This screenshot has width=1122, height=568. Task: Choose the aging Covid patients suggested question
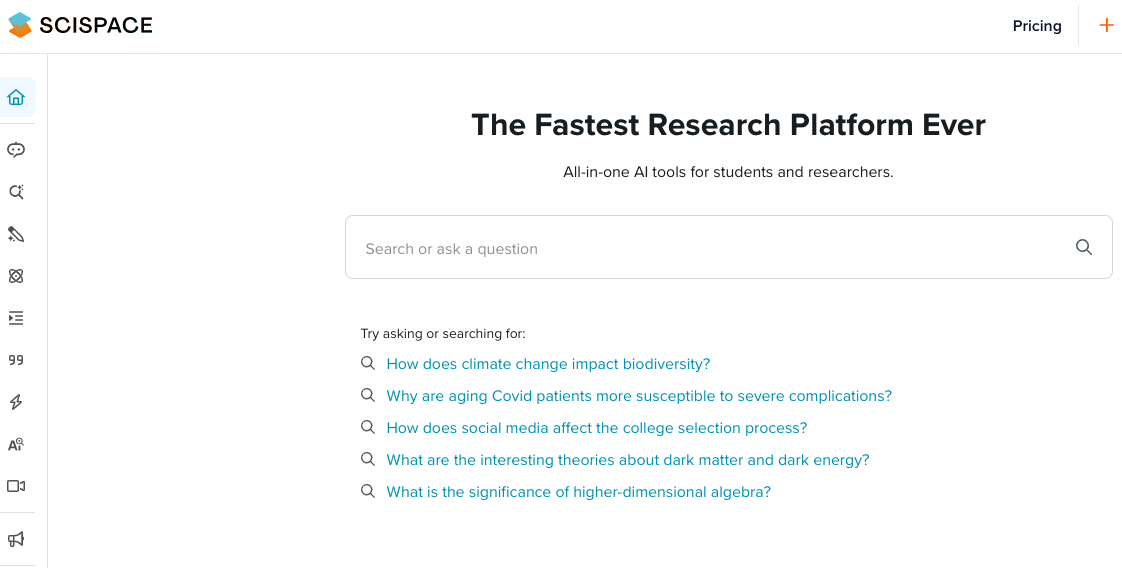point(639,396)
